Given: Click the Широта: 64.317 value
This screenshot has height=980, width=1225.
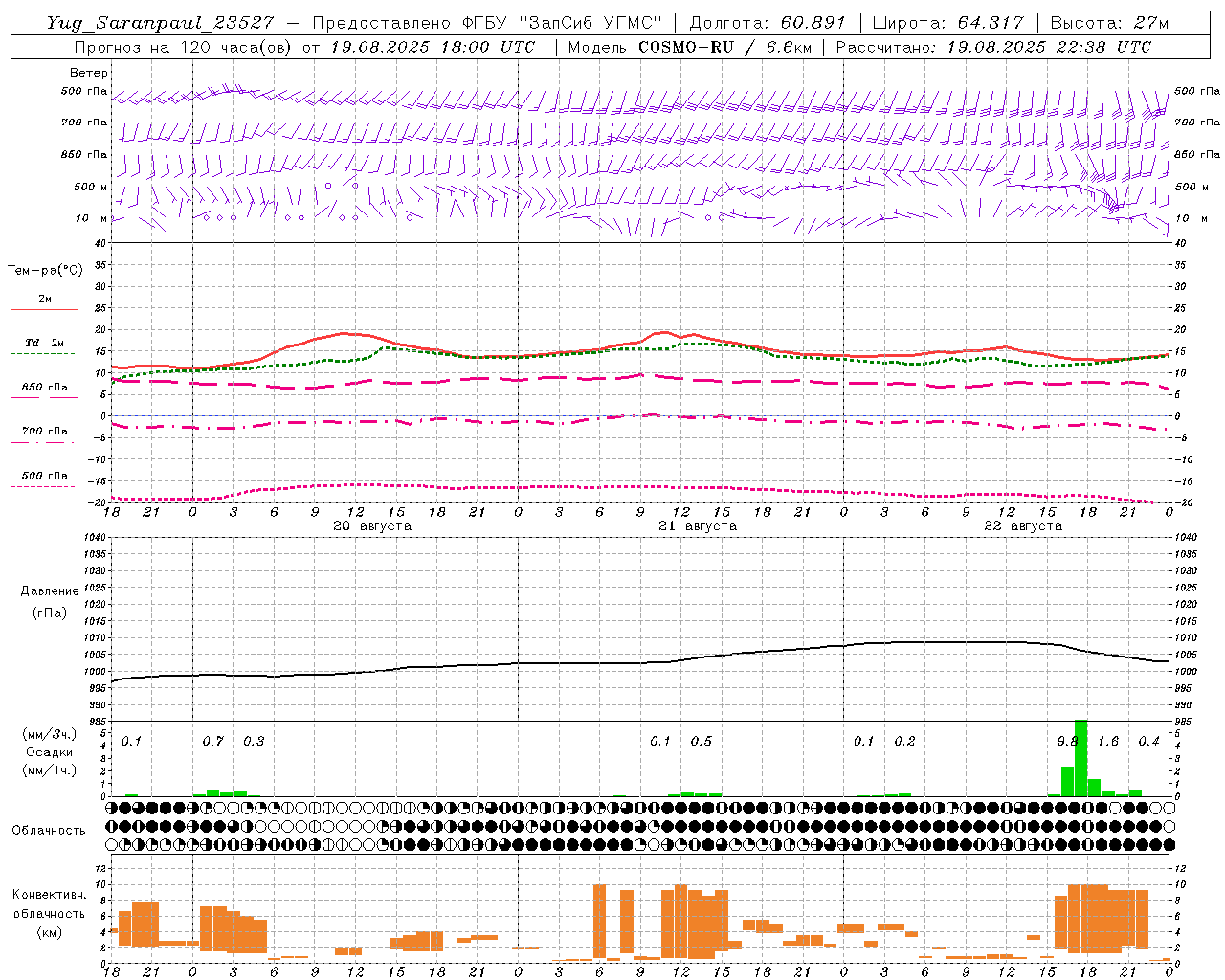Looking at the screenshot, I should (947, 23).
